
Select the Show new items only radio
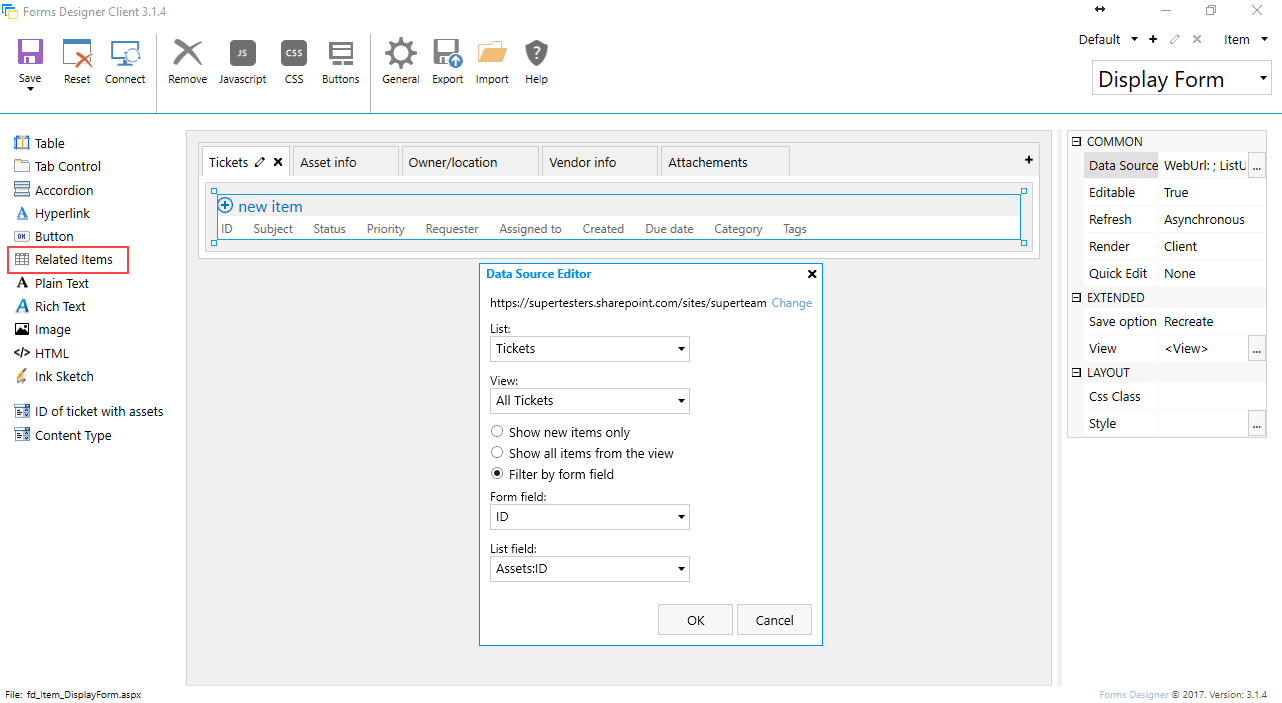(x=497, y=432)
